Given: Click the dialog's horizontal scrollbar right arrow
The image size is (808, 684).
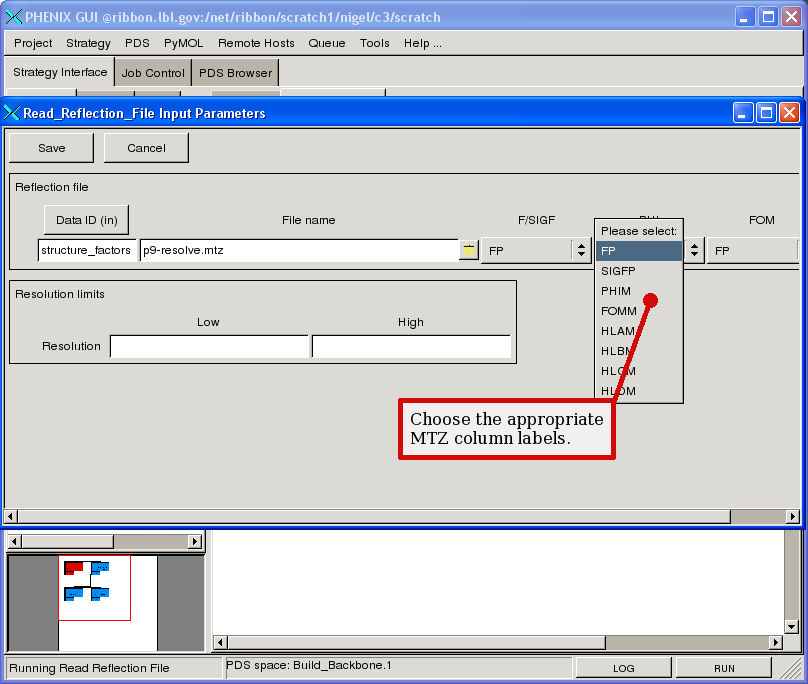Looking at the screenshot, I should coord(793,516).
